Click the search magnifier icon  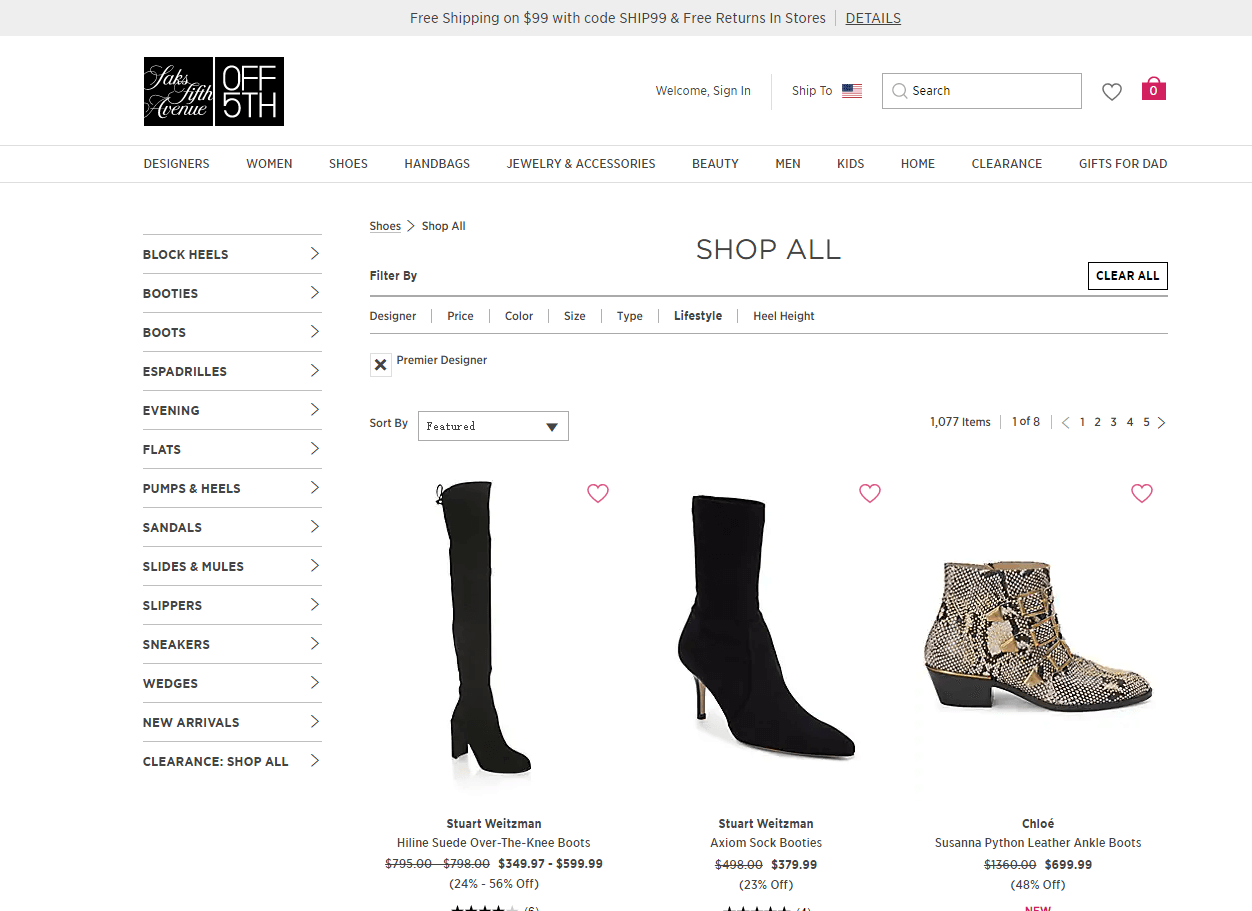click(x=900, y=91)
